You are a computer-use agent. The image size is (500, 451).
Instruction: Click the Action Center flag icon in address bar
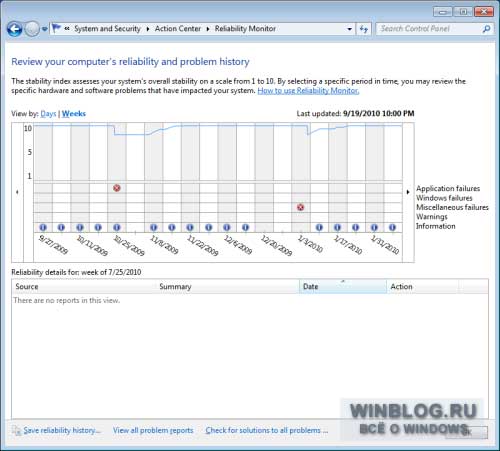pyautogui.click(x=57, y=28)
